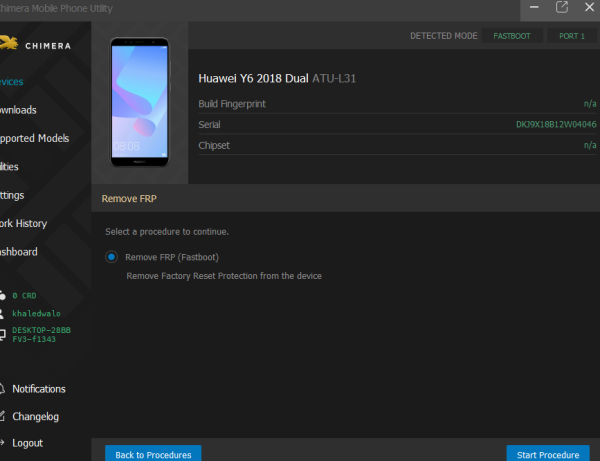
Task: Open the Devices section
Action: point(11,82)
